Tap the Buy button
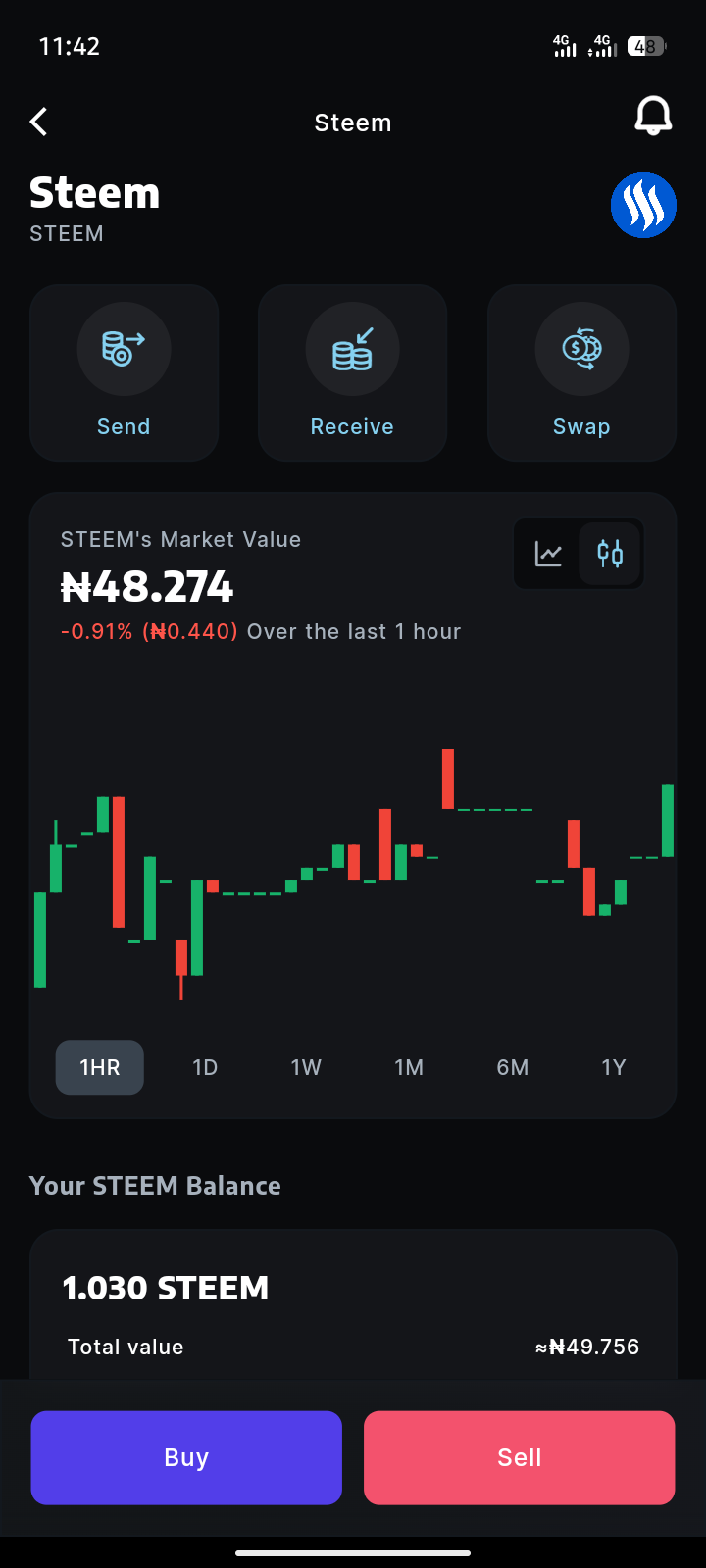Image resolution: width=706 pixels, height=1568 pixels. pos(186,1457)
